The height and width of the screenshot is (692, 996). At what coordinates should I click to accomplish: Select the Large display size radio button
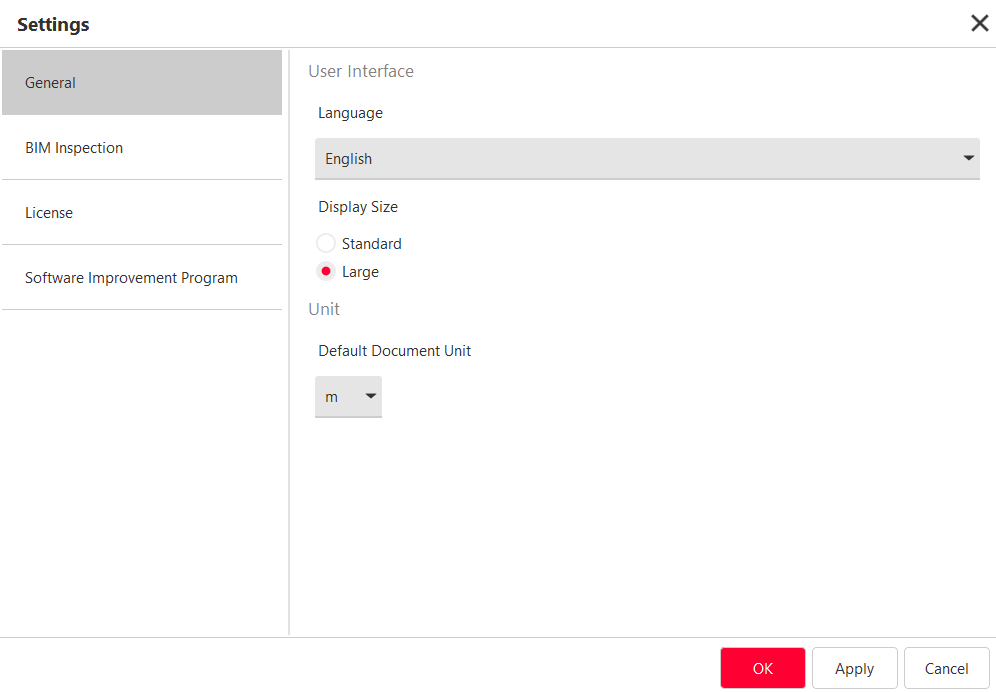pos(326,272)
